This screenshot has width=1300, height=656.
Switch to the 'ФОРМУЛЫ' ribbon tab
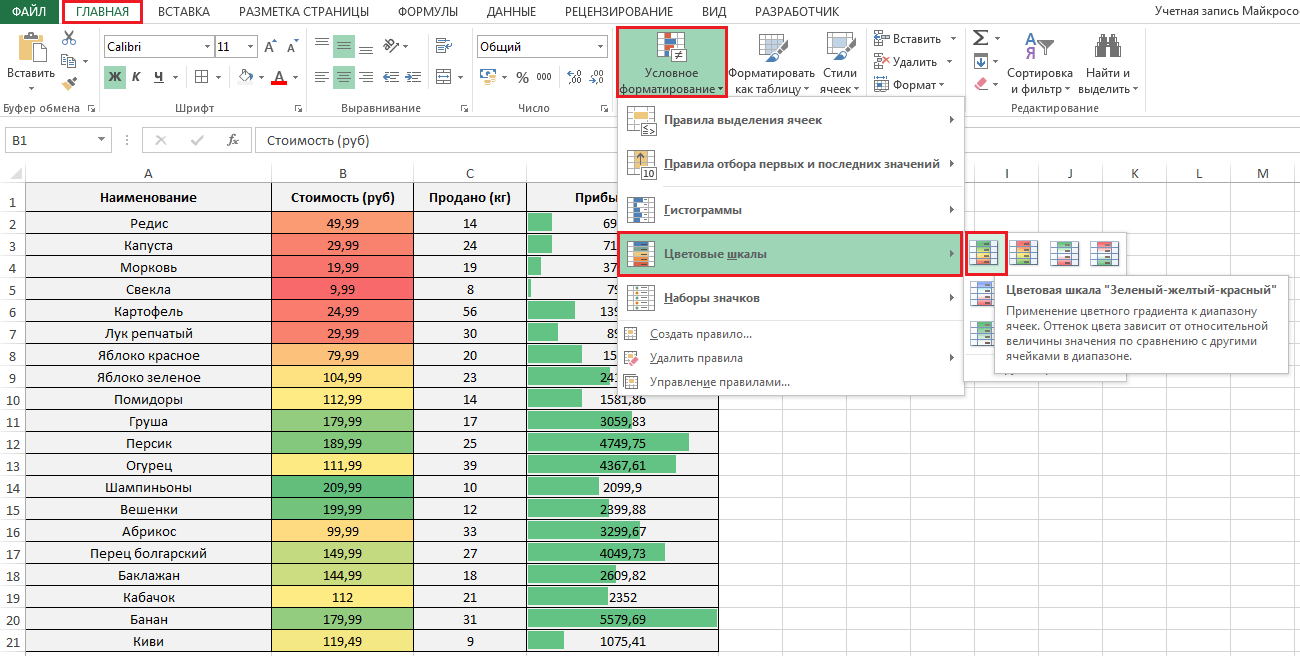pos(427,12)
